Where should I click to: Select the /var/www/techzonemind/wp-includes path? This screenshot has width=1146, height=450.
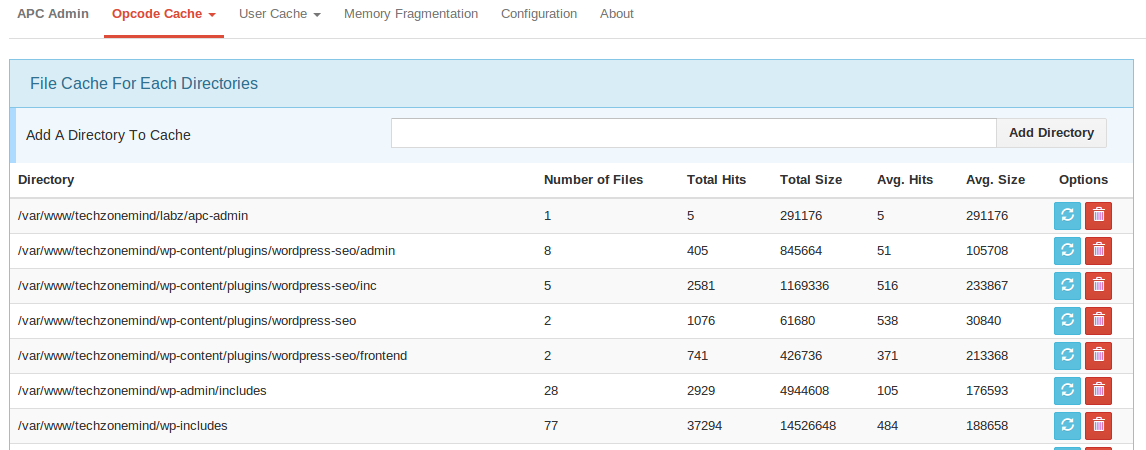[123, 426]
